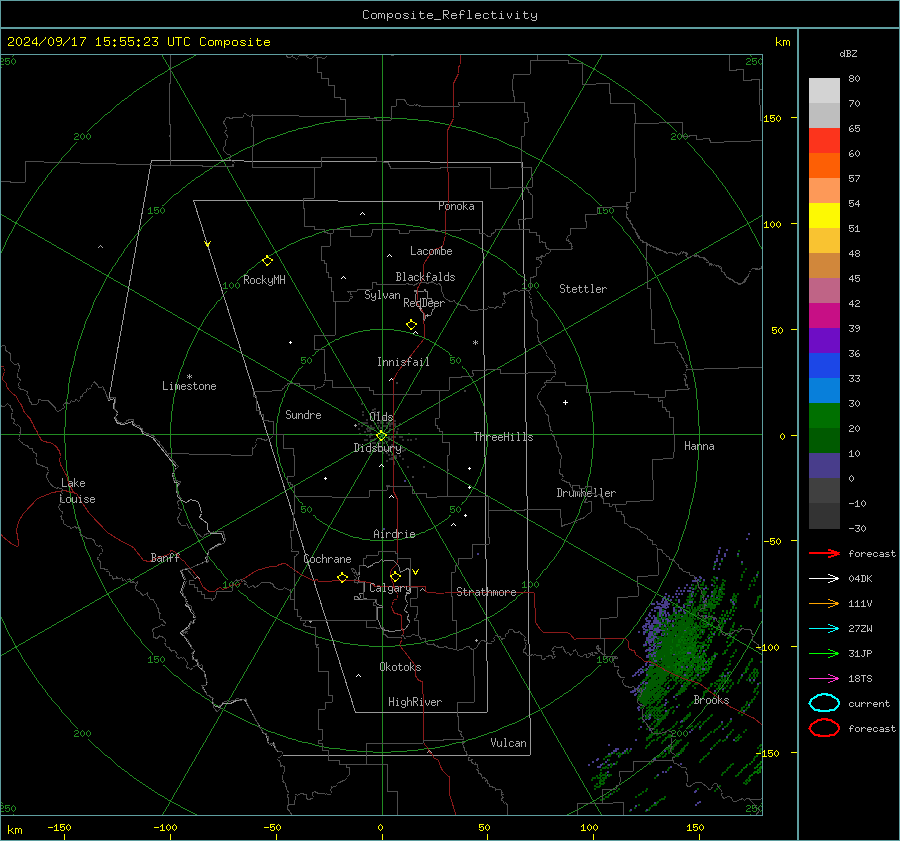The image size is (900, 841).
Task: Select the cyan 27ZW arrow icon
Action: [x=824, y=628]
